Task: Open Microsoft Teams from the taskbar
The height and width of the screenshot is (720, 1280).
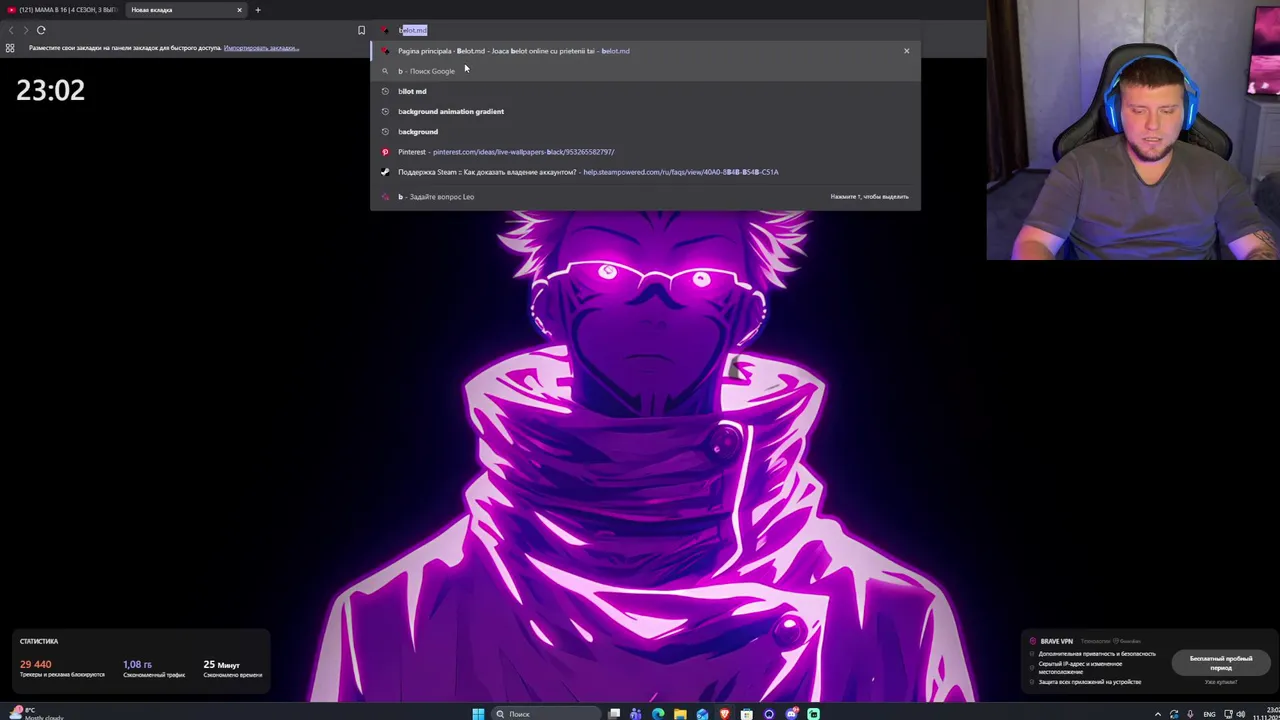Action: (x=636, y=713)
